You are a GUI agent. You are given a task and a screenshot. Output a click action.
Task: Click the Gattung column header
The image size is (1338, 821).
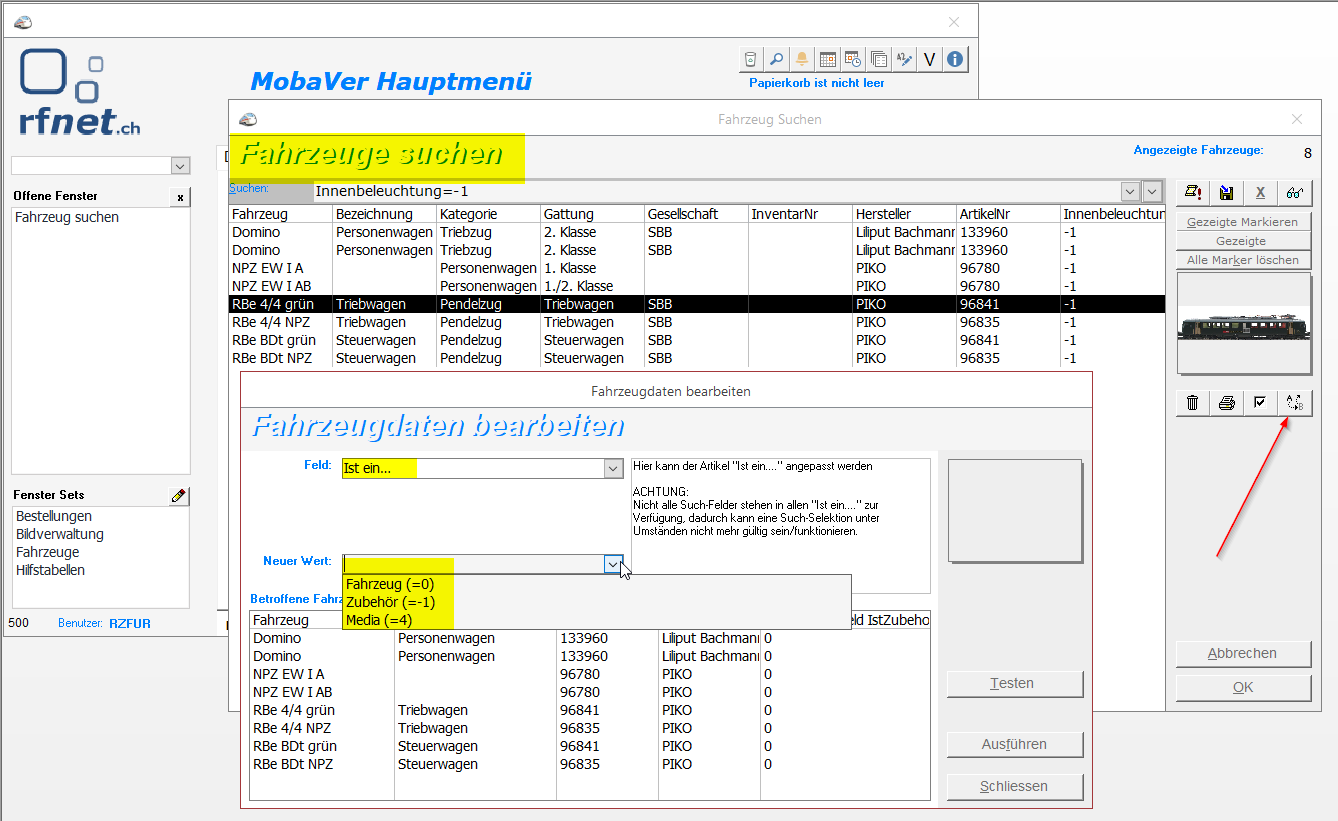pos(592,214)
